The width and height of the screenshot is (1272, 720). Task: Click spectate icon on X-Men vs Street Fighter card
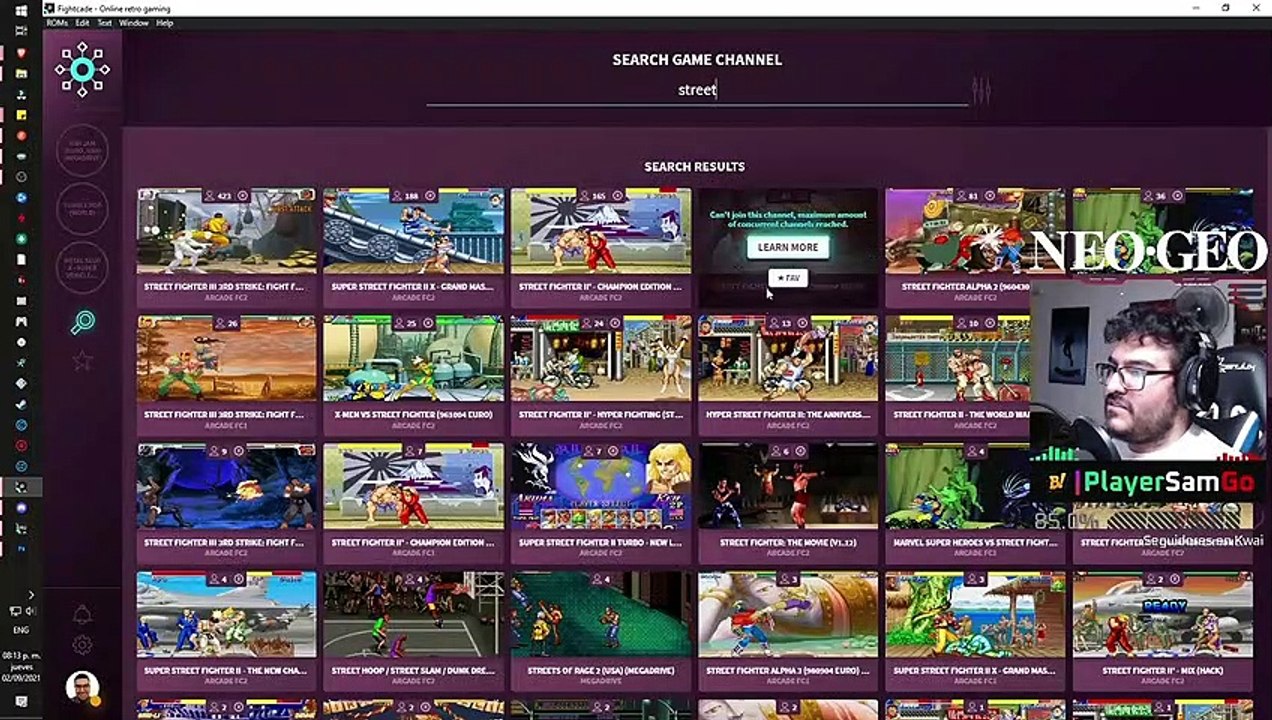(x=428, y=323)
